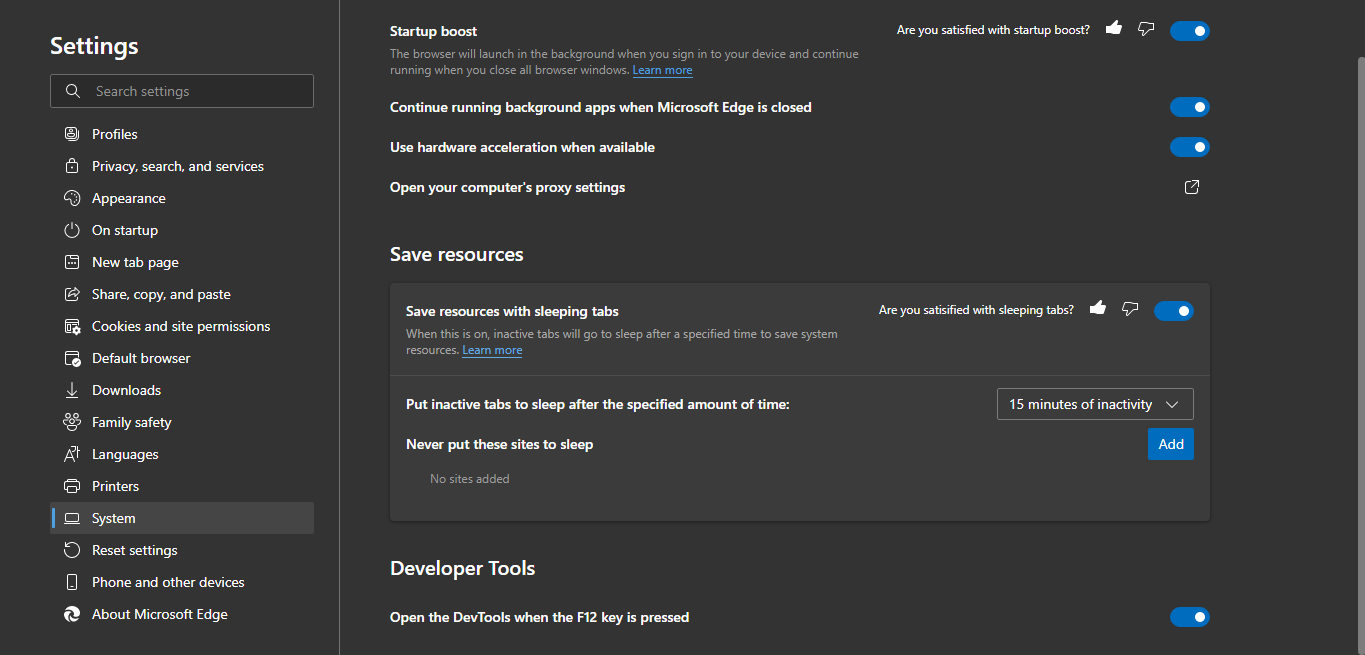Click the Search settings field
1365x655 pixels.
[x=181, y=90]
